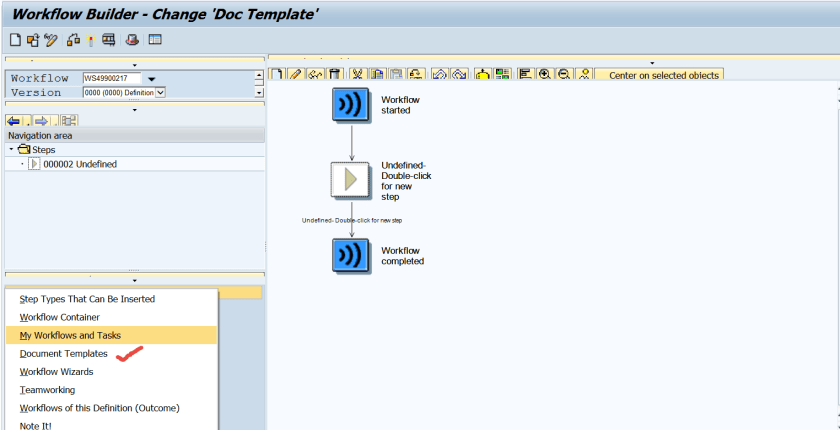Click collapse arrow above the Workflow field
The image size is (840, 430).
pos(134,65)
